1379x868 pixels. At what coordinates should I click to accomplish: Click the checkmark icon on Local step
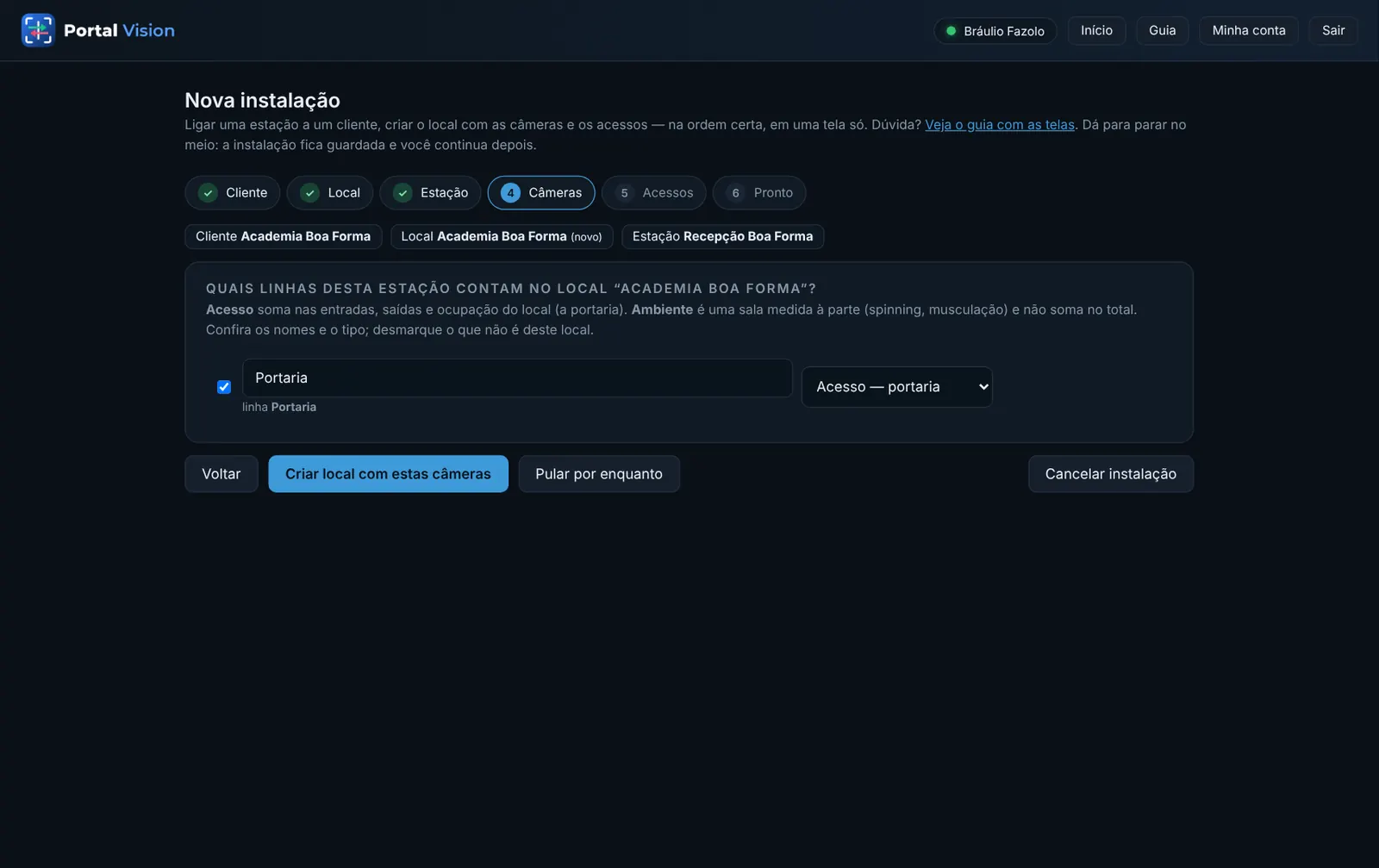coord(309,193)
